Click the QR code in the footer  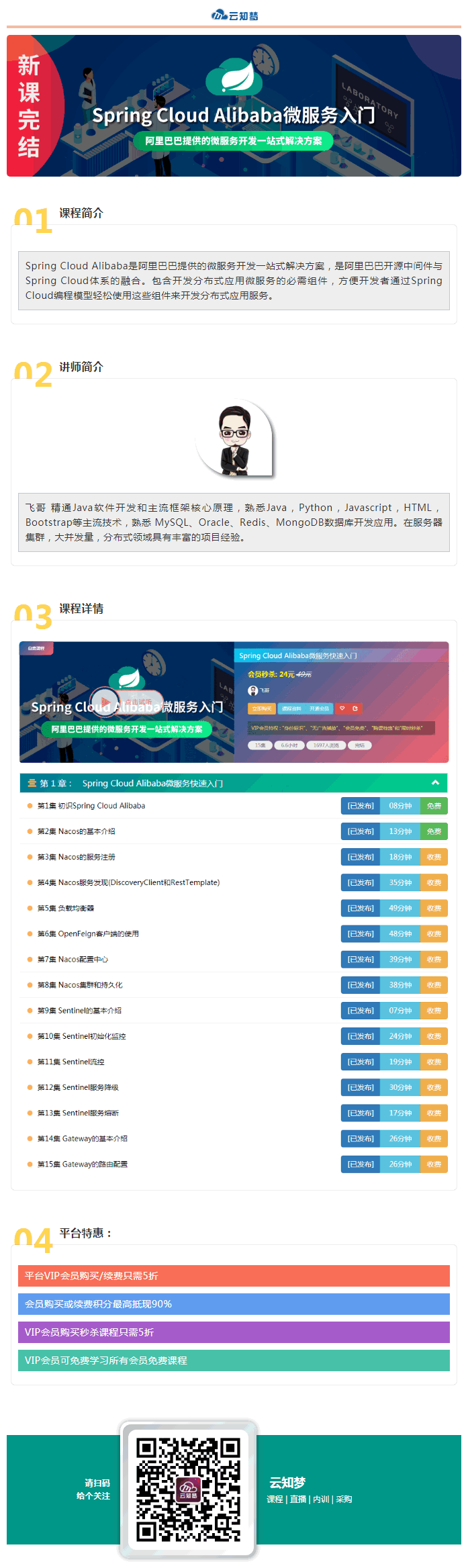[x=189, y=1489]
